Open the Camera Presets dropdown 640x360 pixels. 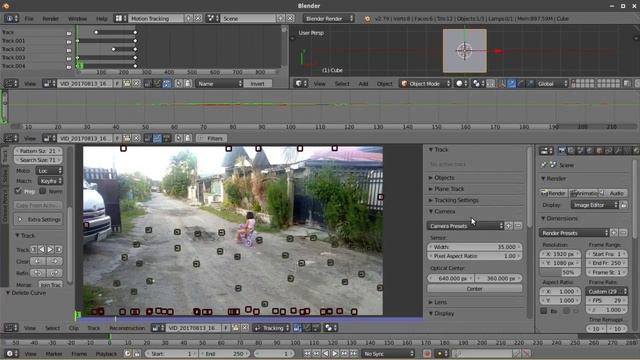[x=465, y=226]
